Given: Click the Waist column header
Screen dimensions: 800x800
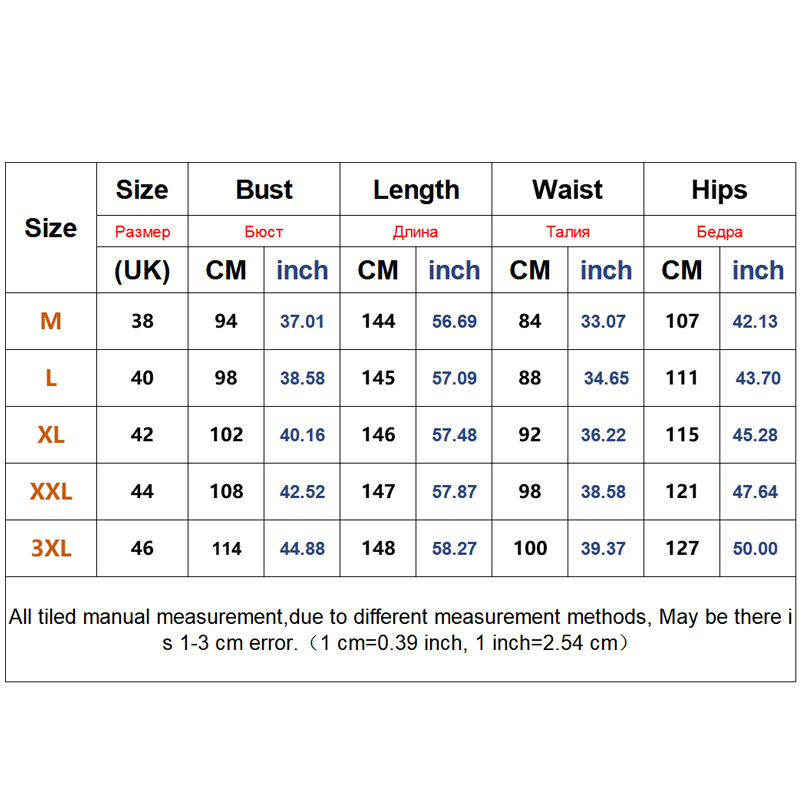Looking at the screenshot, I should point(568,190).
